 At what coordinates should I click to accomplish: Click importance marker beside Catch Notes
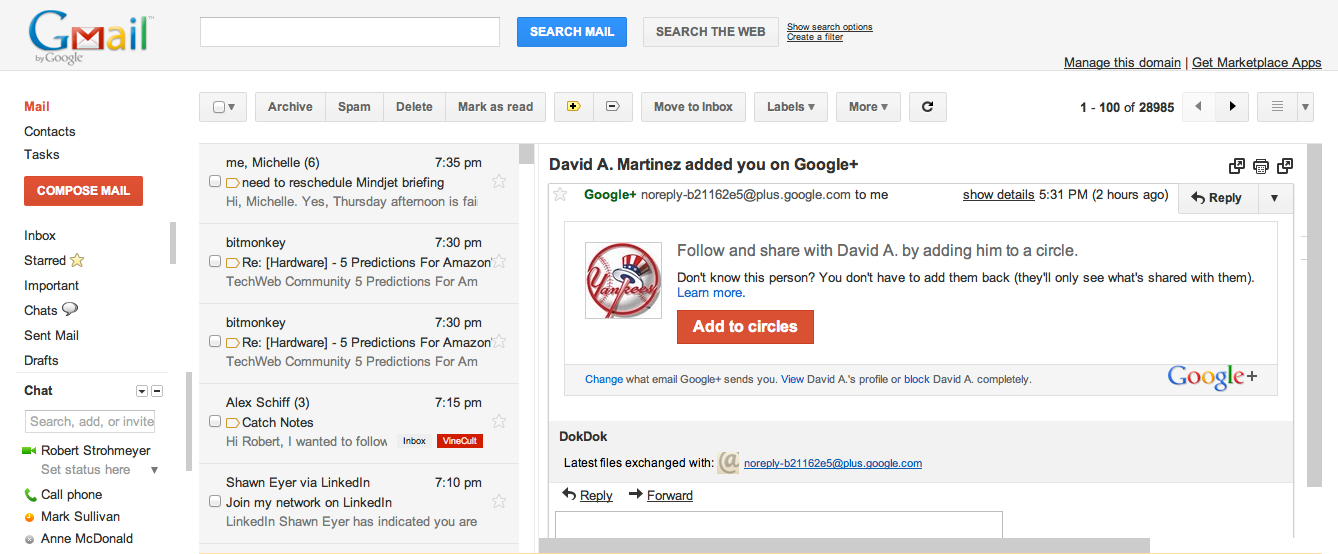232,423
